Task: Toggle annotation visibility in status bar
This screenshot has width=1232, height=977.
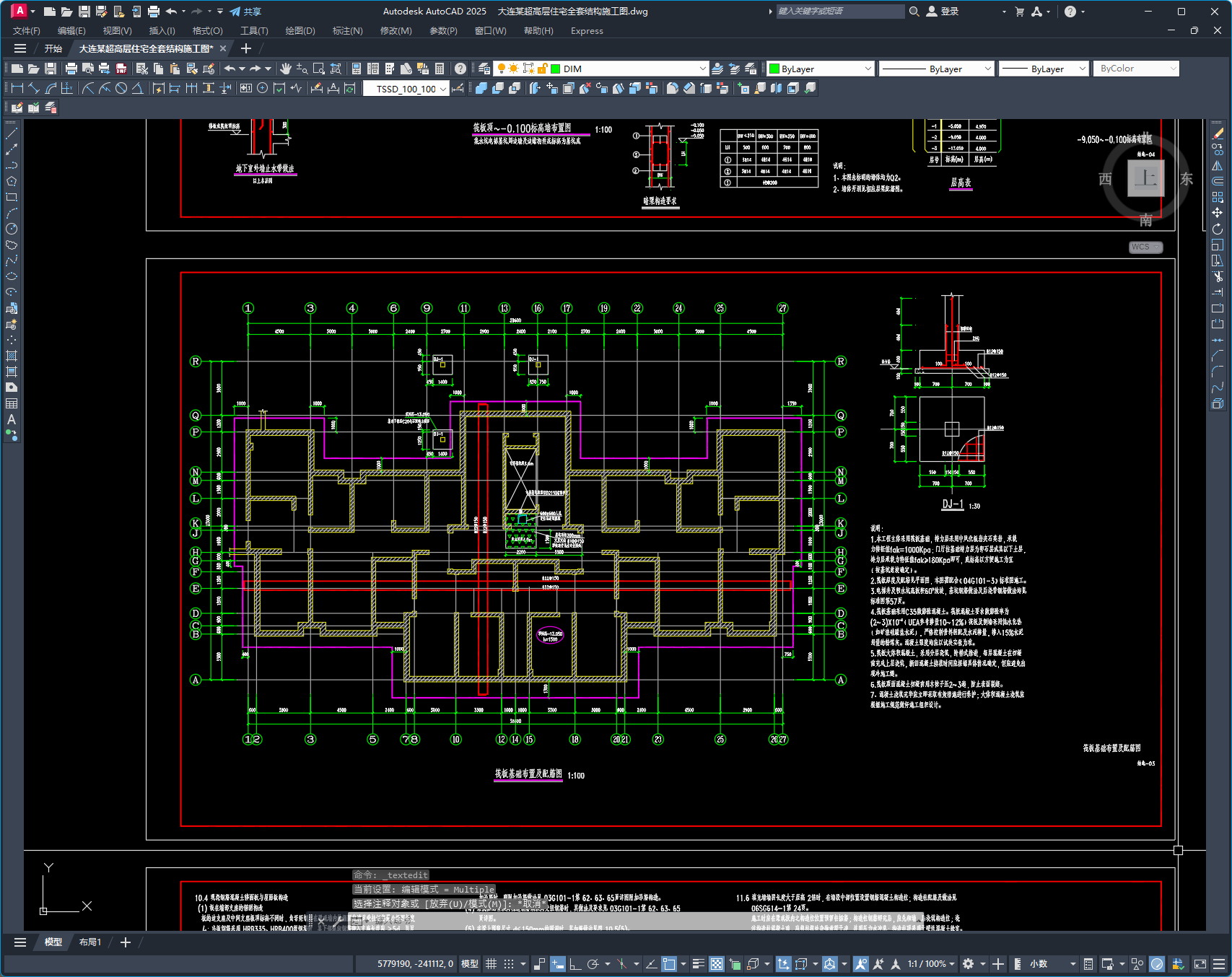Action: tap(860, 964)
